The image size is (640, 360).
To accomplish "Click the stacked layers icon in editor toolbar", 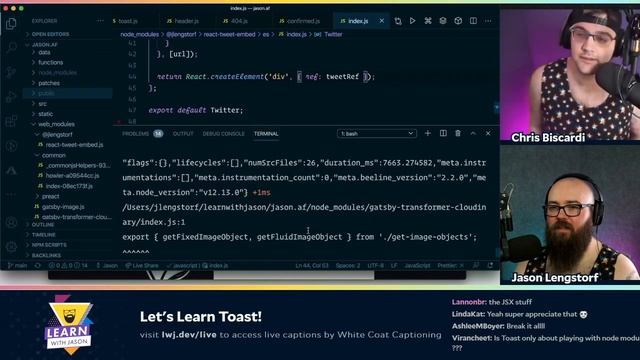I will click(443, 21).
